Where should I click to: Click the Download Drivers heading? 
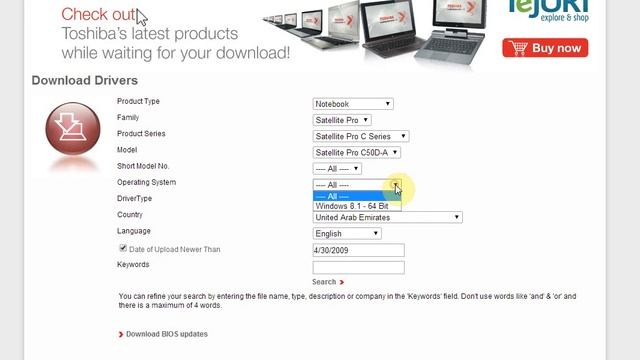tap(84, 80)
